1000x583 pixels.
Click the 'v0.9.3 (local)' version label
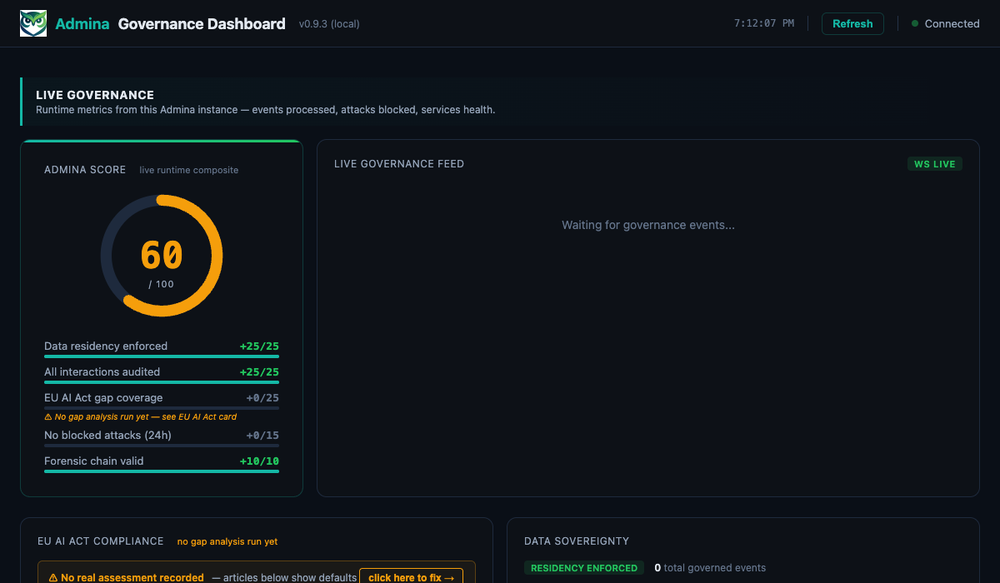(329, 24)
